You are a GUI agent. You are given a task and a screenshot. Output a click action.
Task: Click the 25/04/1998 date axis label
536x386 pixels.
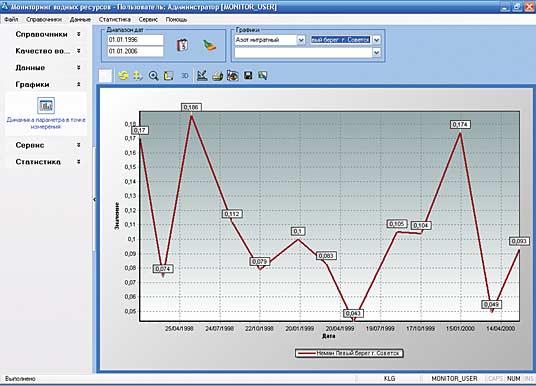point(179,329)
